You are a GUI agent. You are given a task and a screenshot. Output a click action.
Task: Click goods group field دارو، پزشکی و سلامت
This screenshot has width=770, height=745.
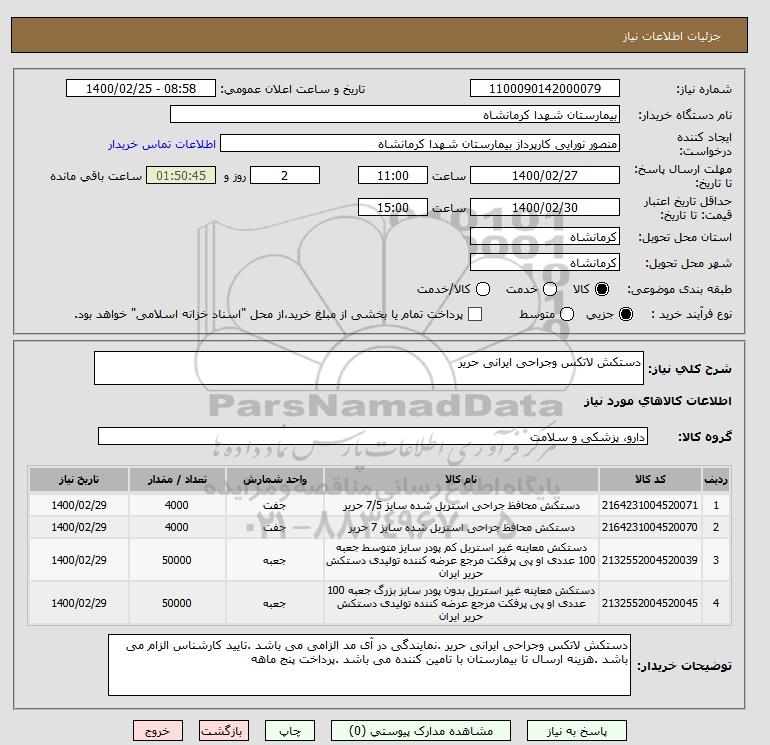tap(373, 436)
